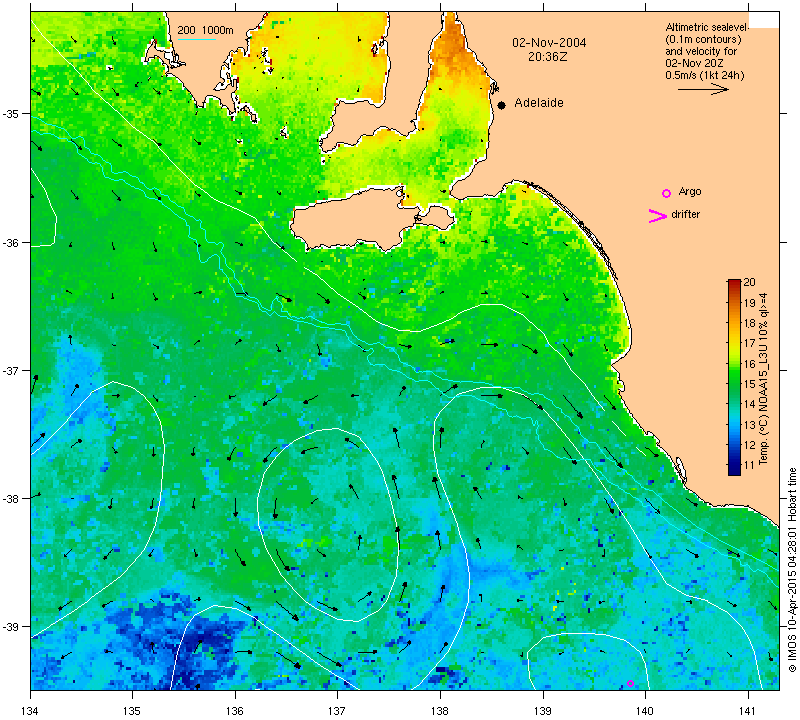Click the Argo float marker near longitude 140
Screen dimensions: 800x720
[x=630, y=683]
